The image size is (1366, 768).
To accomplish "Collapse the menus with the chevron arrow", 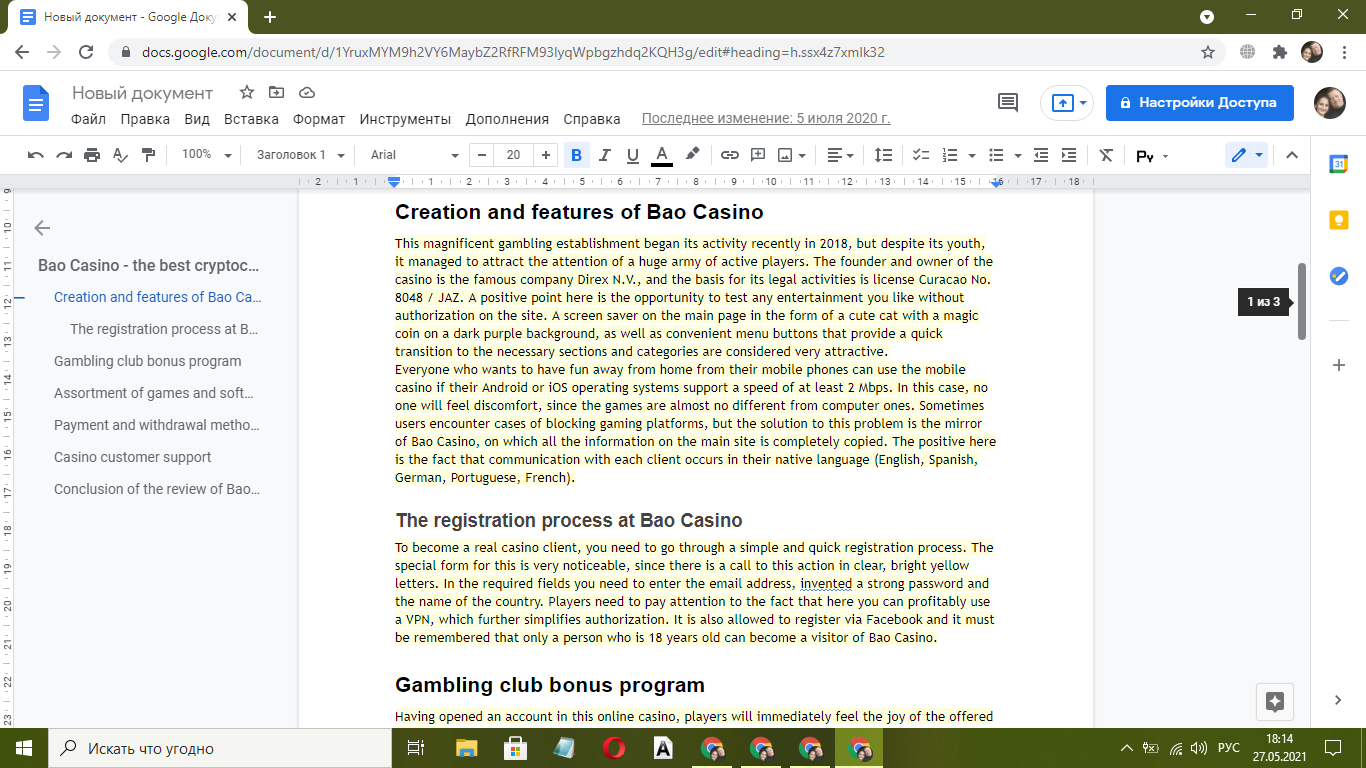I will [x=1291, y=155].
